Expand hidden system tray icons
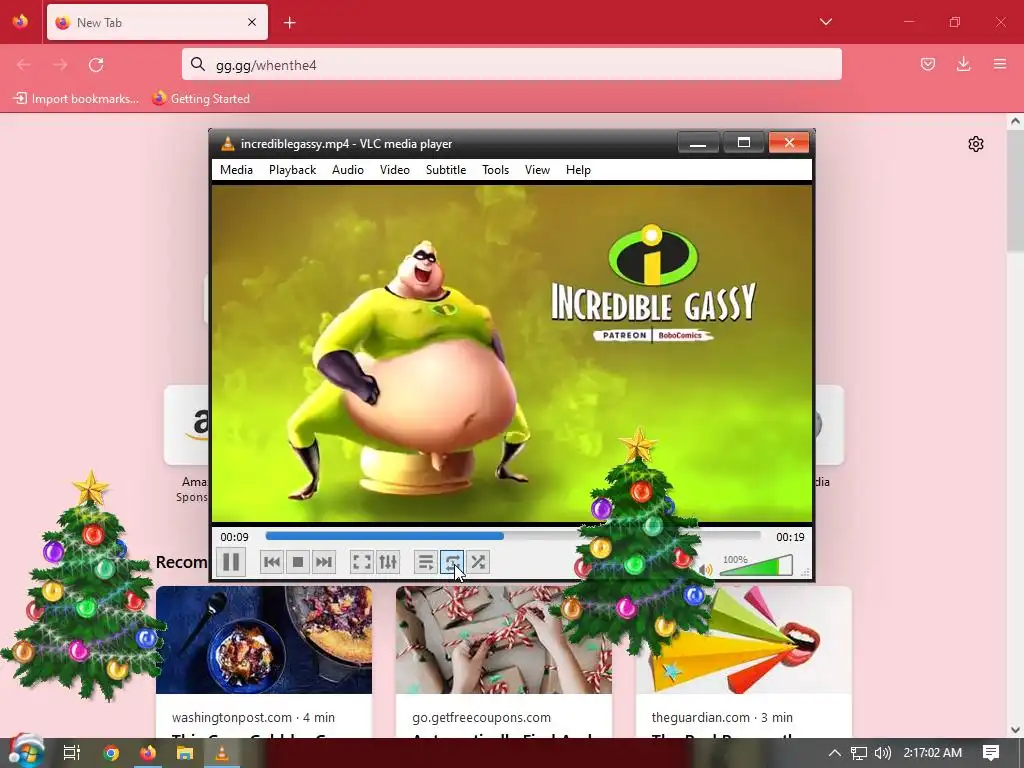Viewport: 1024px width, 768px height. (835, 753)
